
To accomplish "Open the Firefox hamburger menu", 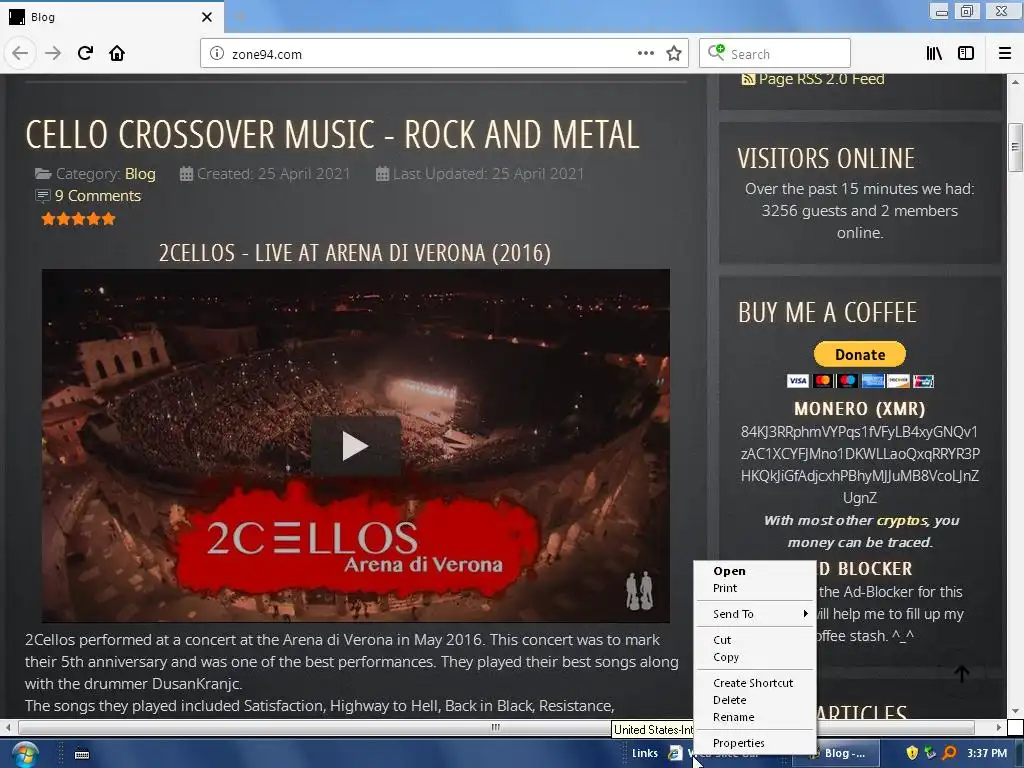I will tap(1005, 54).
